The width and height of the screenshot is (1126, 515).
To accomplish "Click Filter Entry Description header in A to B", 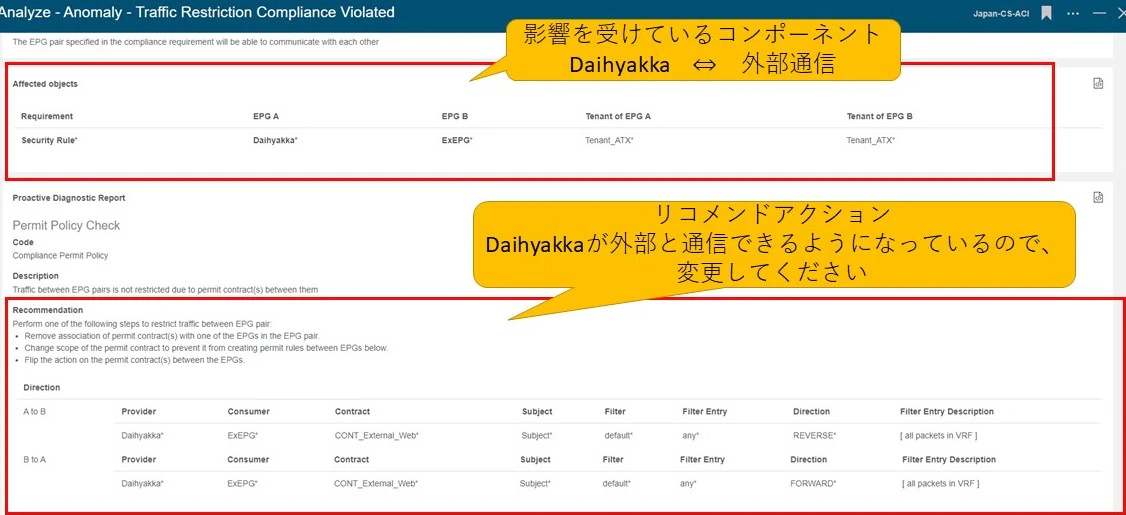I will 946,412.
